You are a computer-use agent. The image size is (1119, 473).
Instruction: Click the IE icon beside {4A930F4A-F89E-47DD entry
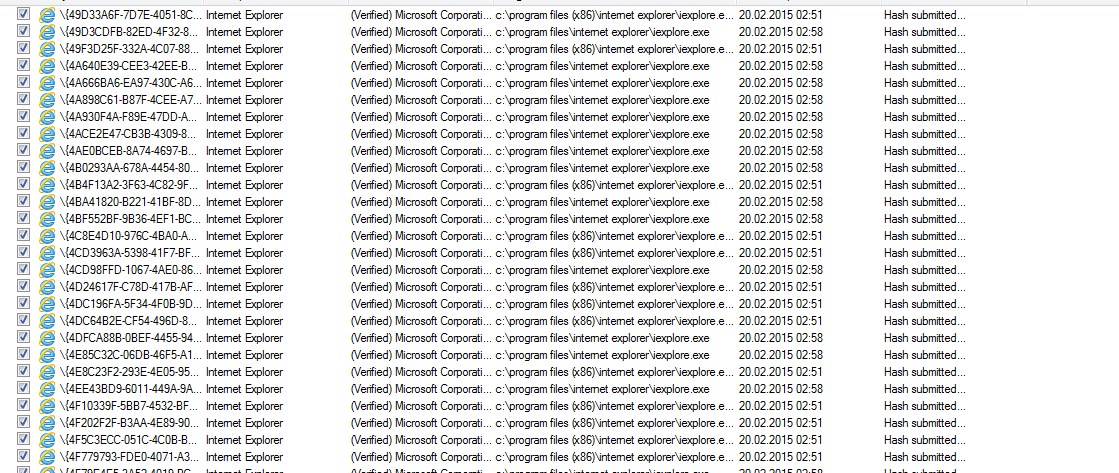pyautogui.click(x=47, y=117)
